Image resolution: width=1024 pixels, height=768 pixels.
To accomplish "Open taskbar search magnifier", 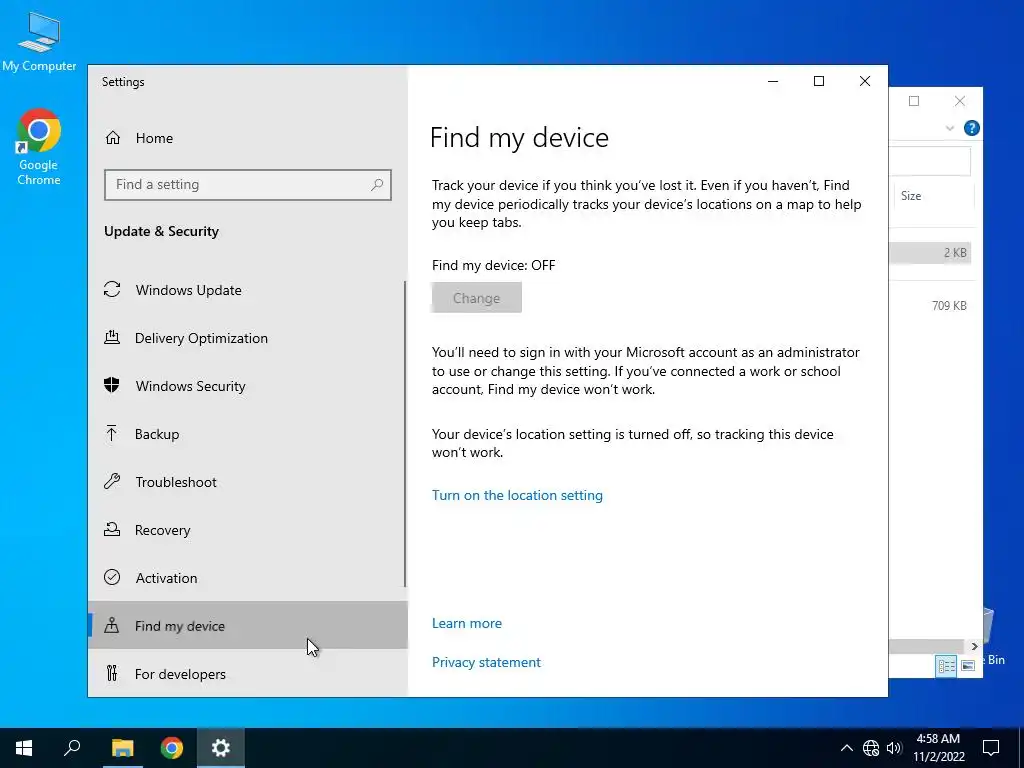I will (x=72, y=748).
